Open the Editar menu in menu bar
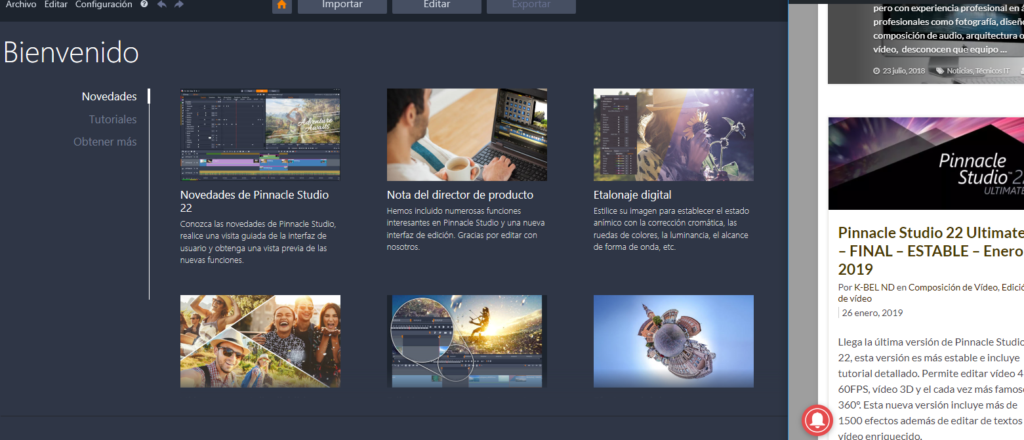This screenshot has width=1024, height=440. pyautogui.click(x=56, y=5)
